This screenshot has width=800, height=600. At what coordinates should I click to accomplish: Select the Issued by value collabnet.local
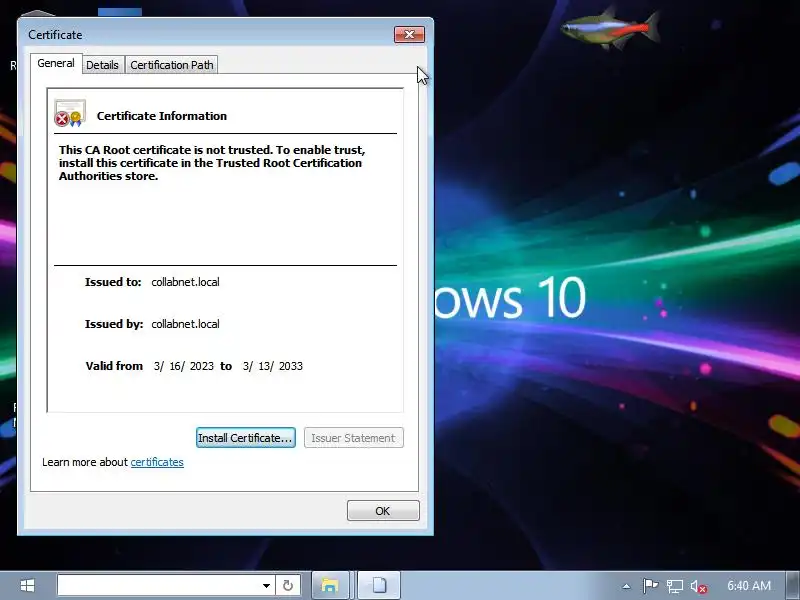[185, 324]
